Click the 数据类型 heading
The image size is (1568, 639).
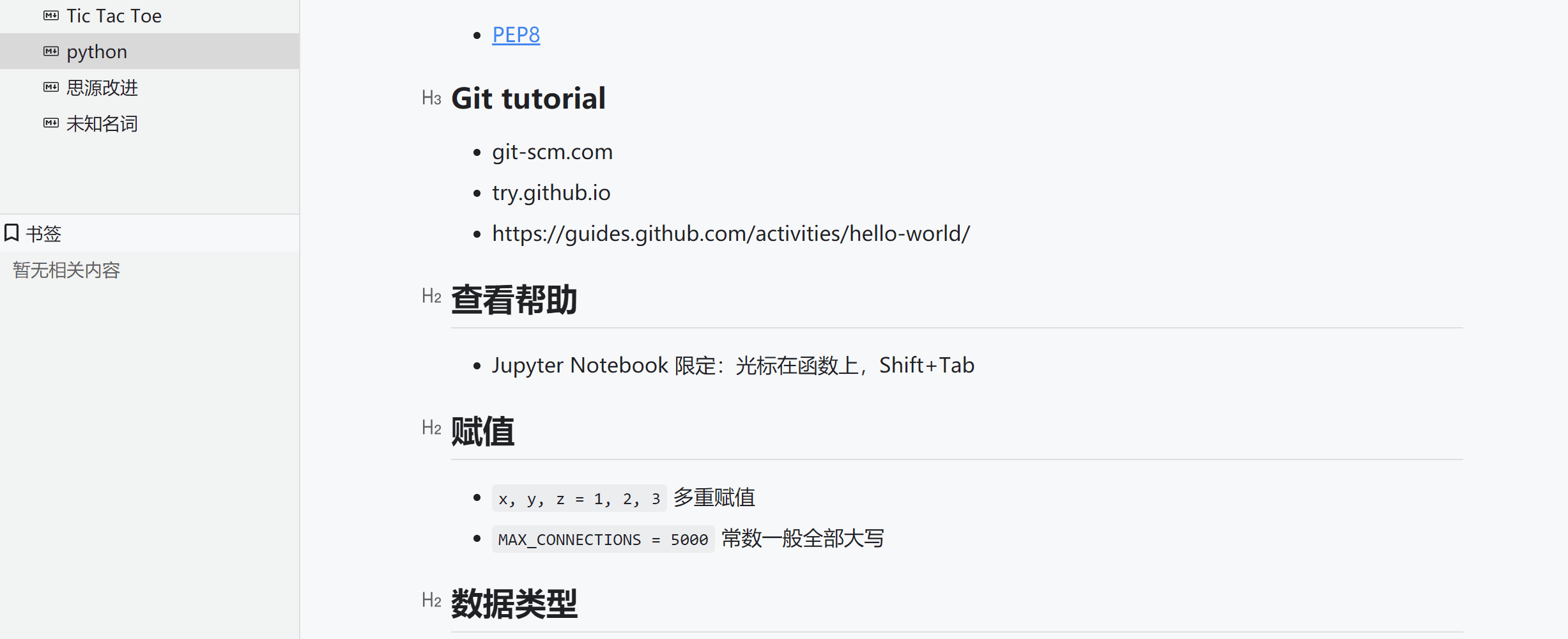coord(514,604)
